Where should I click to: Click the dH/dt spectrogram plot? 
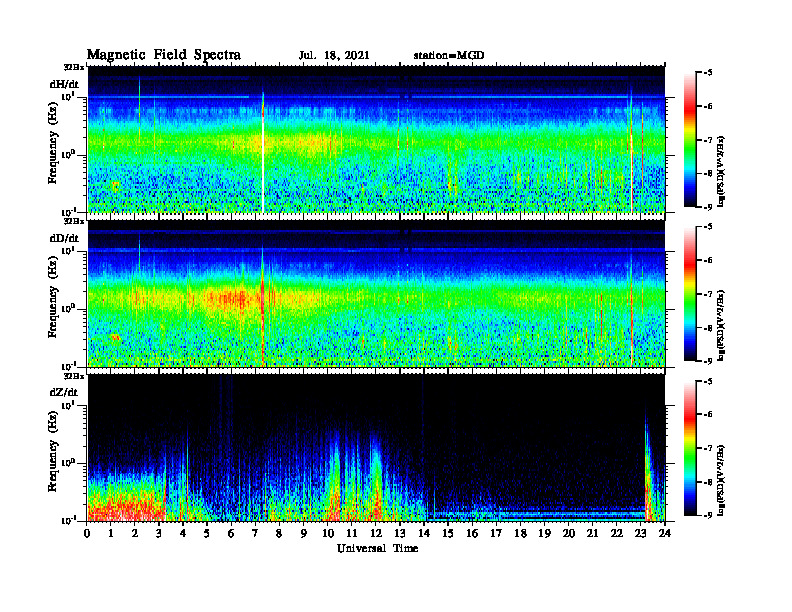[376, 139]
